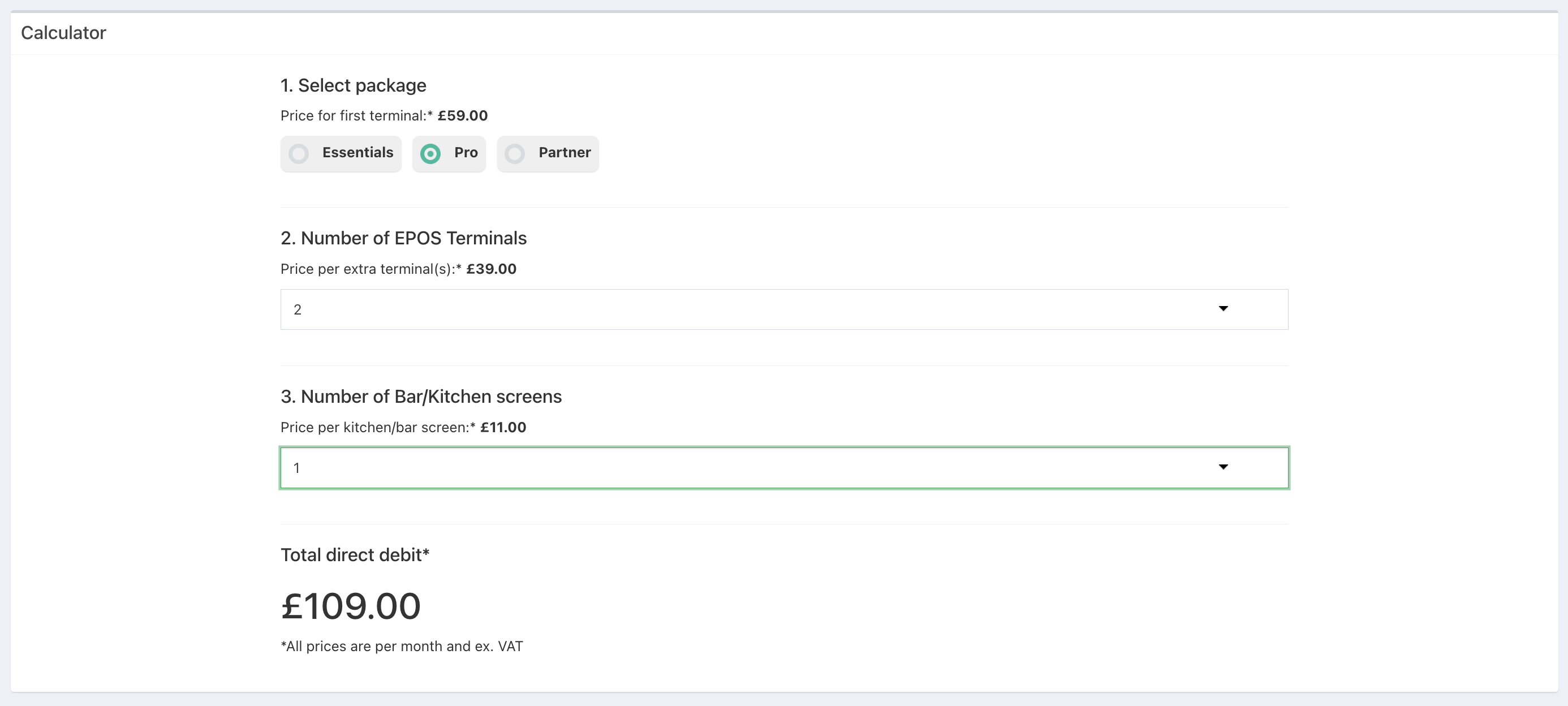Click the "2. Number of EPOS Terminals" heading

[403, 239]
